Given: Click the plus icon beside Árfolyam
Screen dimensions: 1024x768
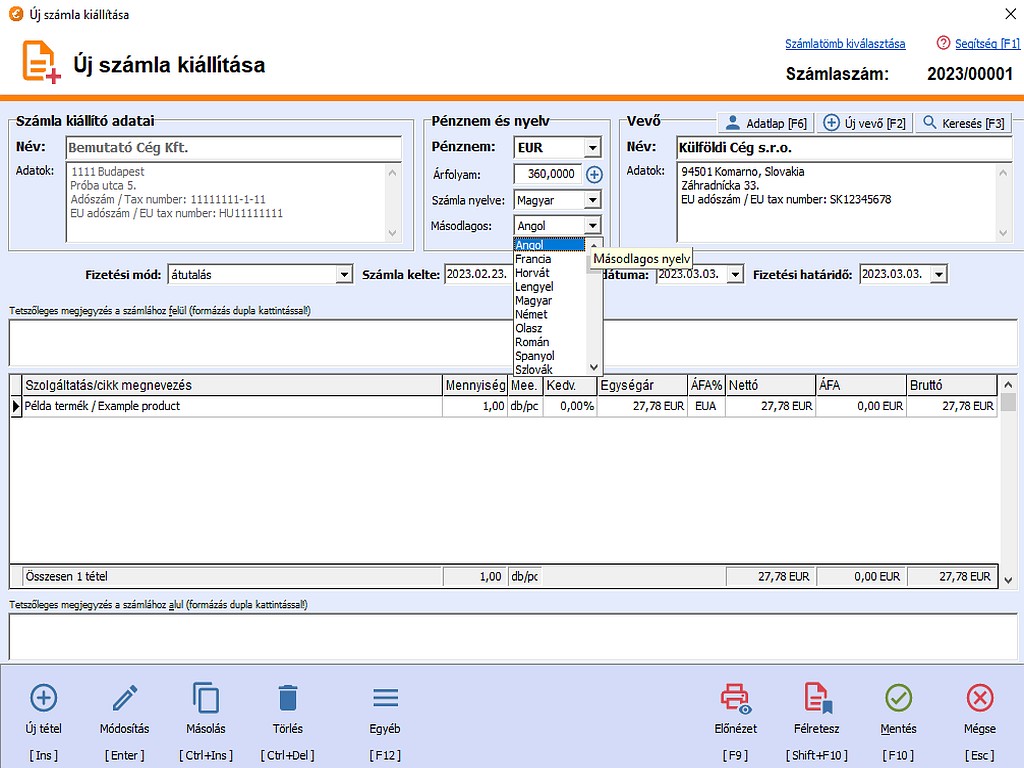Looking at the screenshot, I should click(594, 174).
